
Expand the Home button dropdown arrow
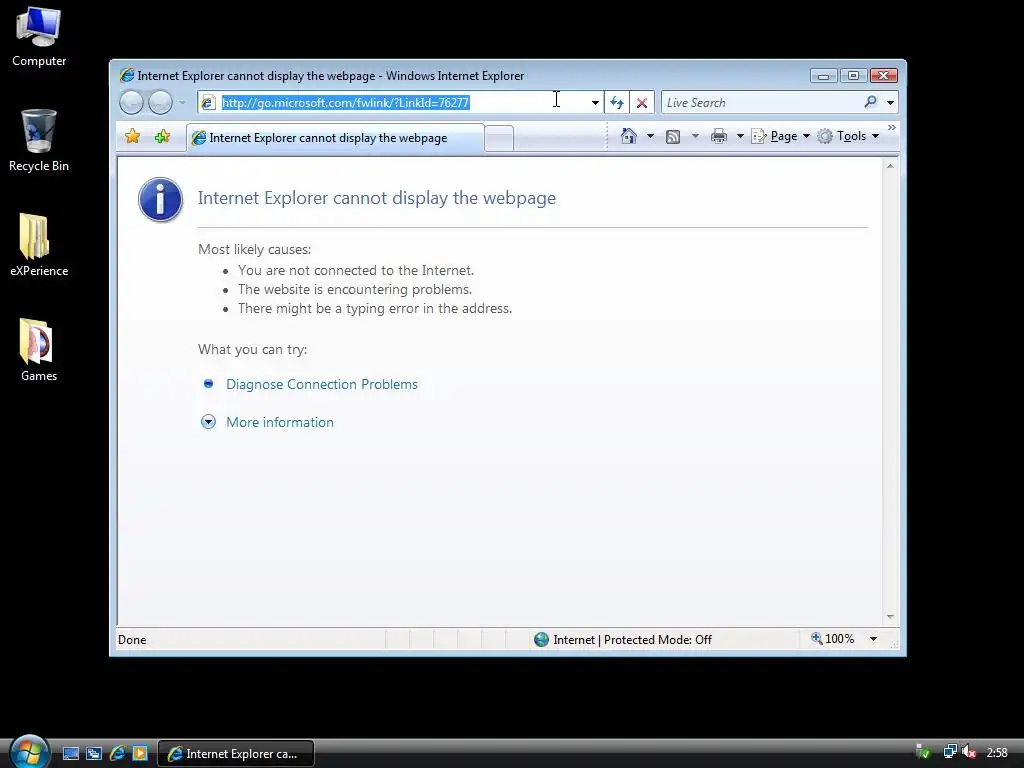pos(650,136)
